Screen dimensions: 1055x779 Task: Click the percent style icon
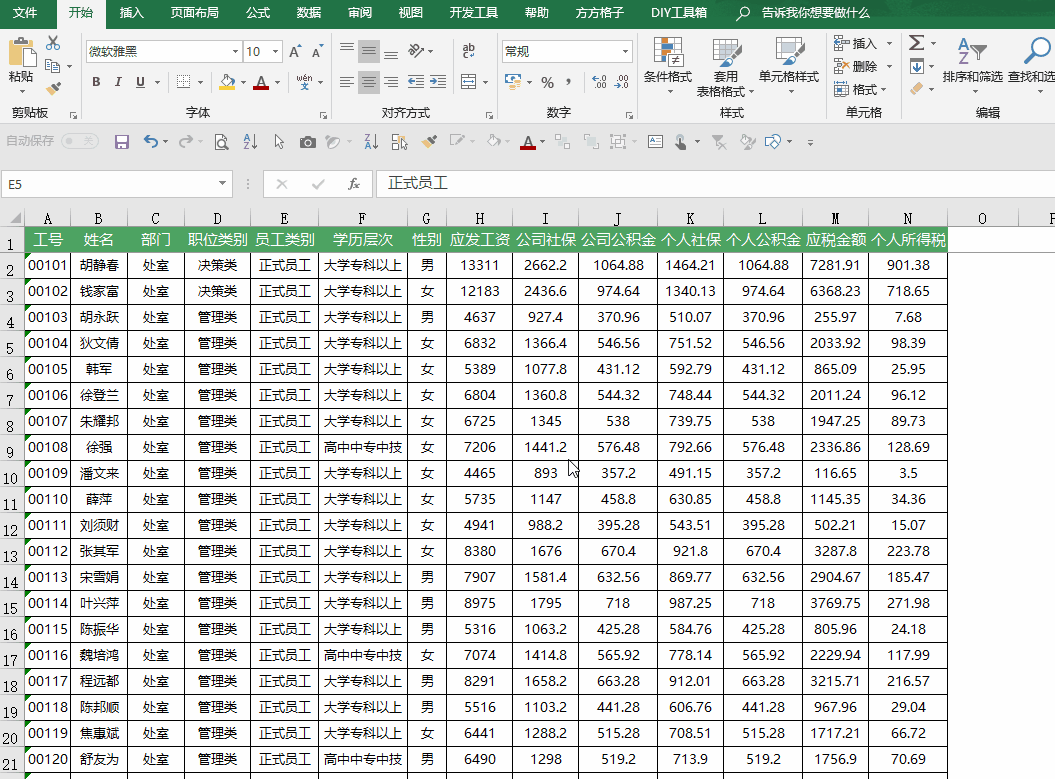pos(547,82)
